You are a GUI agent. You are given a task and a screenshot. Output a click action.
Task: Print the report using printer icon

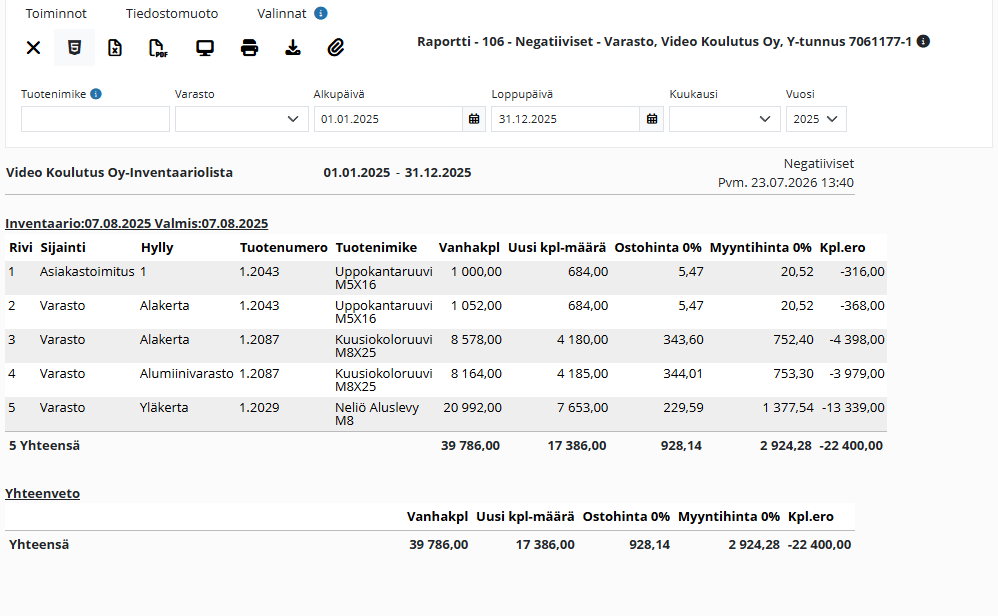[x=250, y=48]
